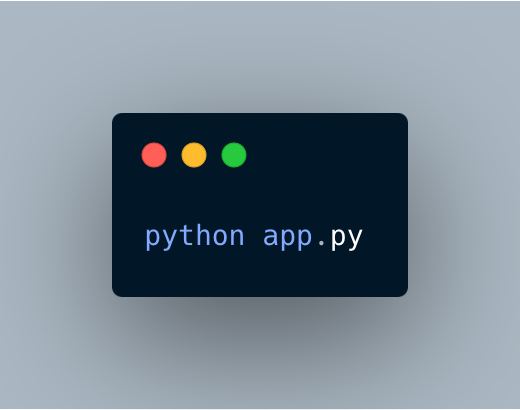Click the red close dot

[154, 155]
